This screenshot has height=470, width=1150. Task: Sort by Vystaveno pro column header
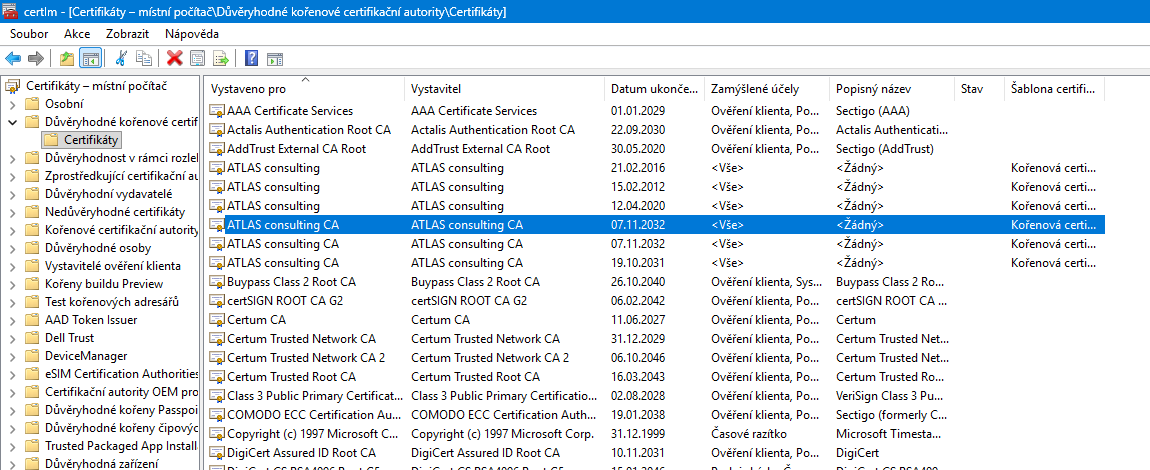point(304,89)
